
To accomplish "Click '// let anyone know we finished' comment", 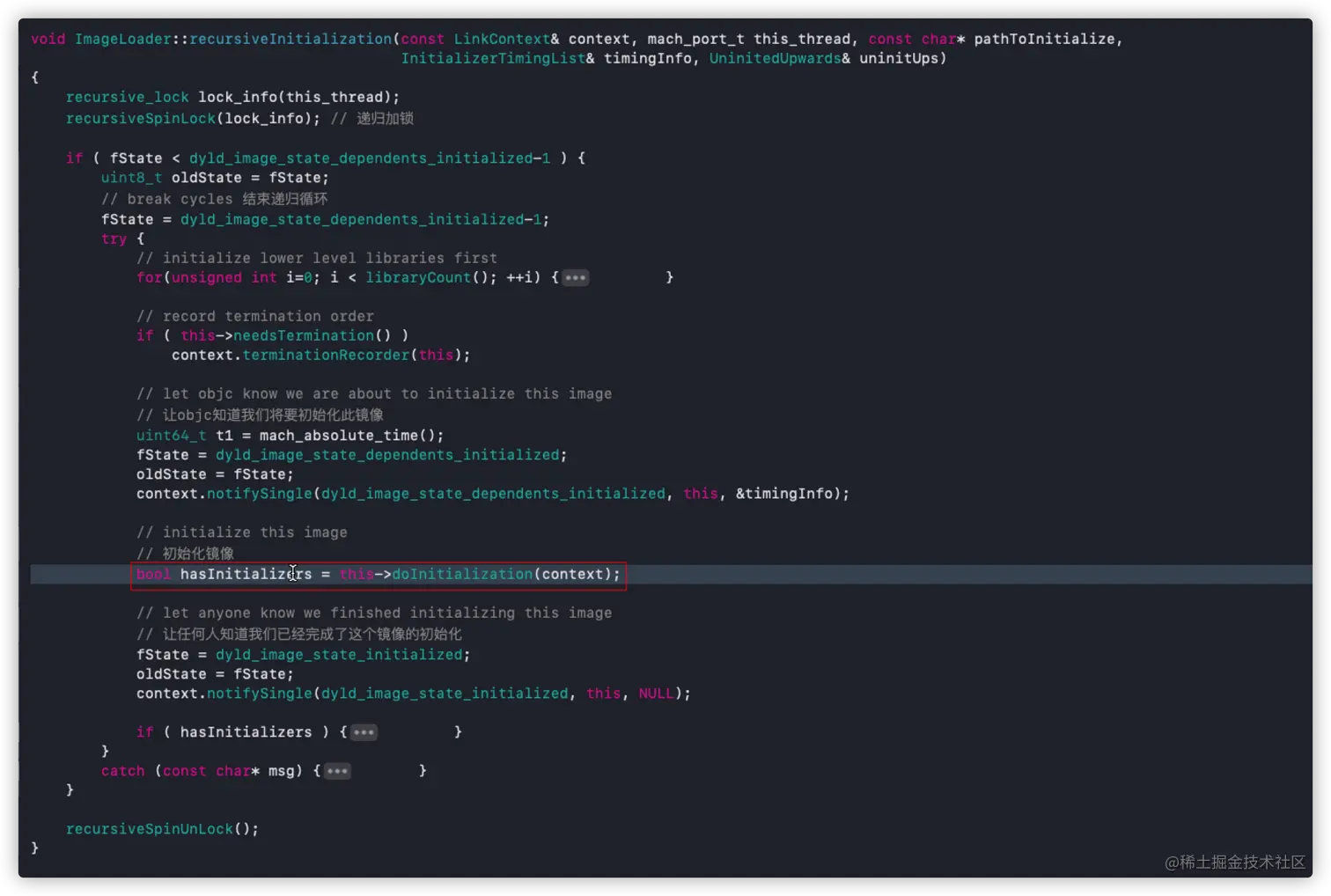I will click(x=374, y=613).
